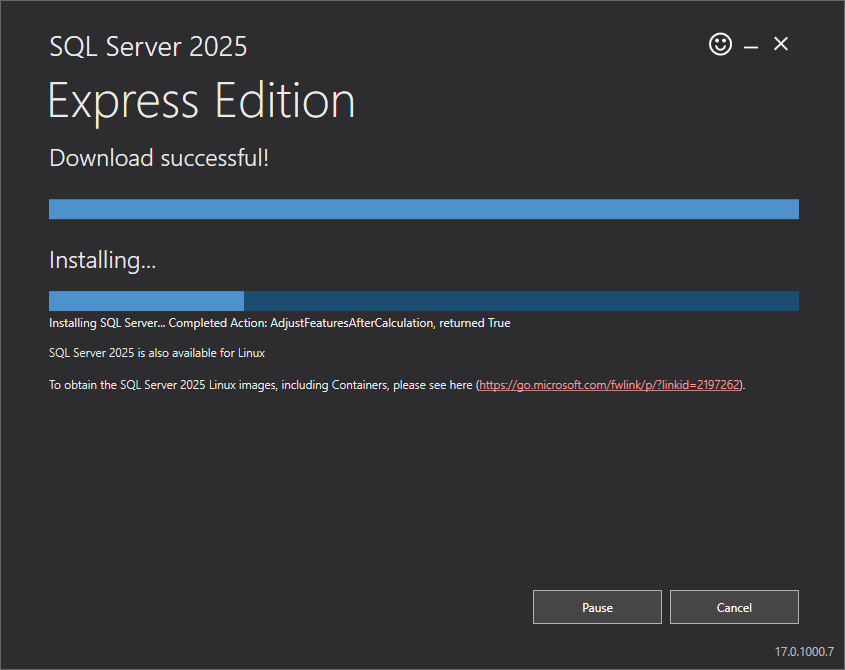Click the "SQL Server 2025" title text

click(x=148, y=46)
